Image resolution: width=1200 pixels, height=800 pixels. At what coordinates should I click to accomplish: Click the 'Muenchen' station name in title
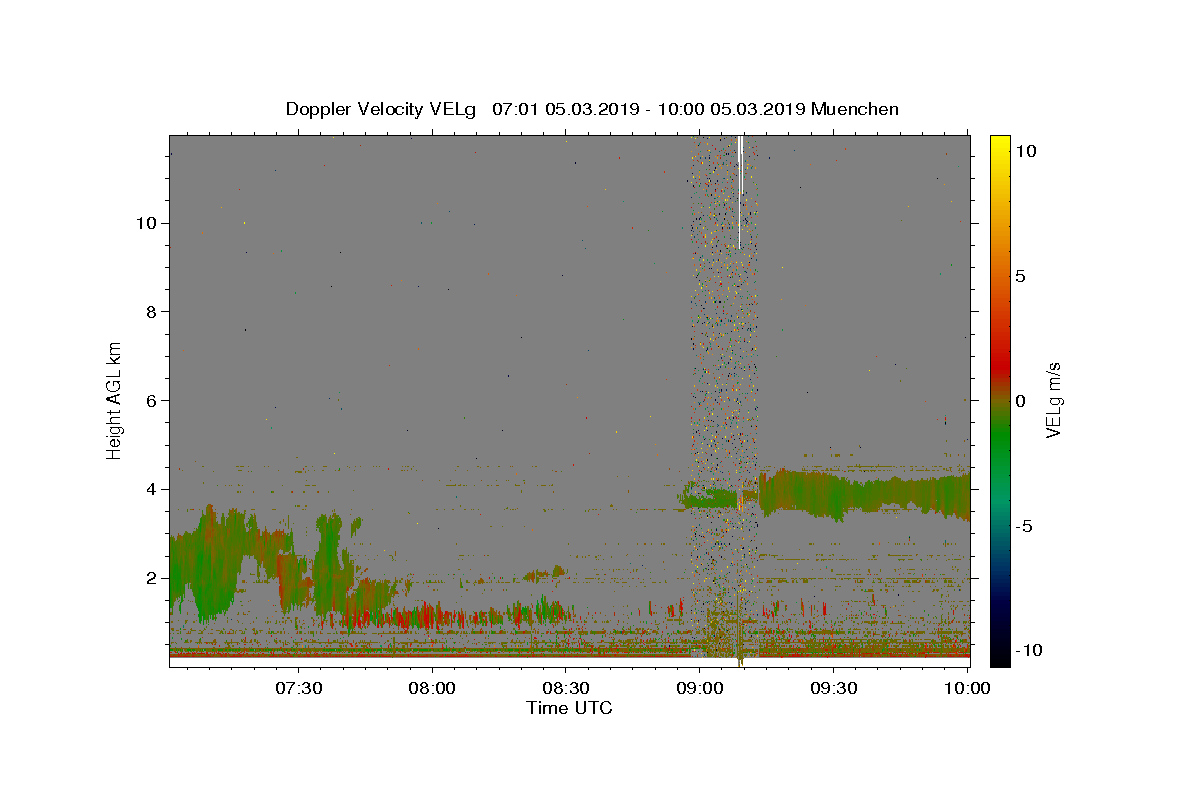point(855,109)
